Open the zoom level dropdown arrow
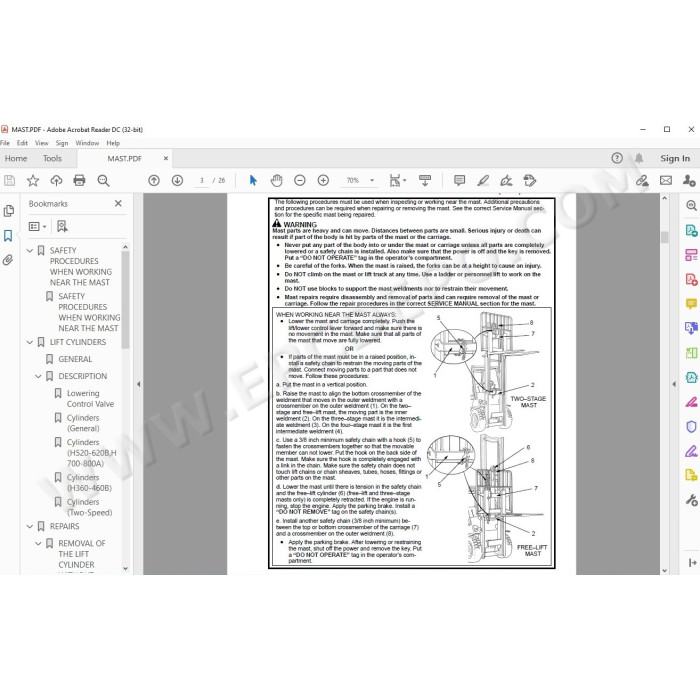700x700 pixels. (372, 180)
